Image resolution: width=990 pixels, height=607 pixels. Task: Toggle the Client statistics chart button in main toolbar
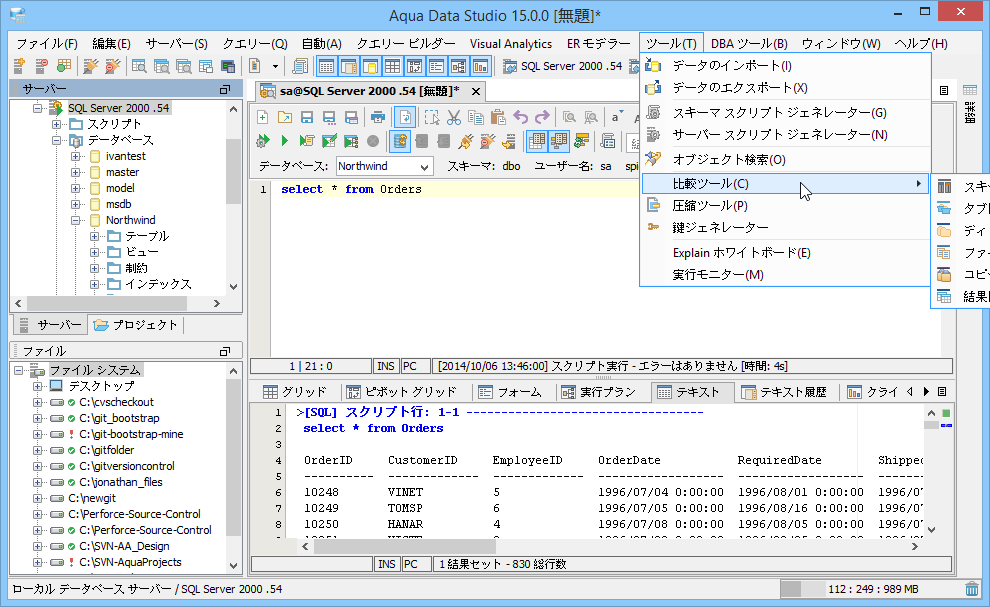tap(480, 66)
